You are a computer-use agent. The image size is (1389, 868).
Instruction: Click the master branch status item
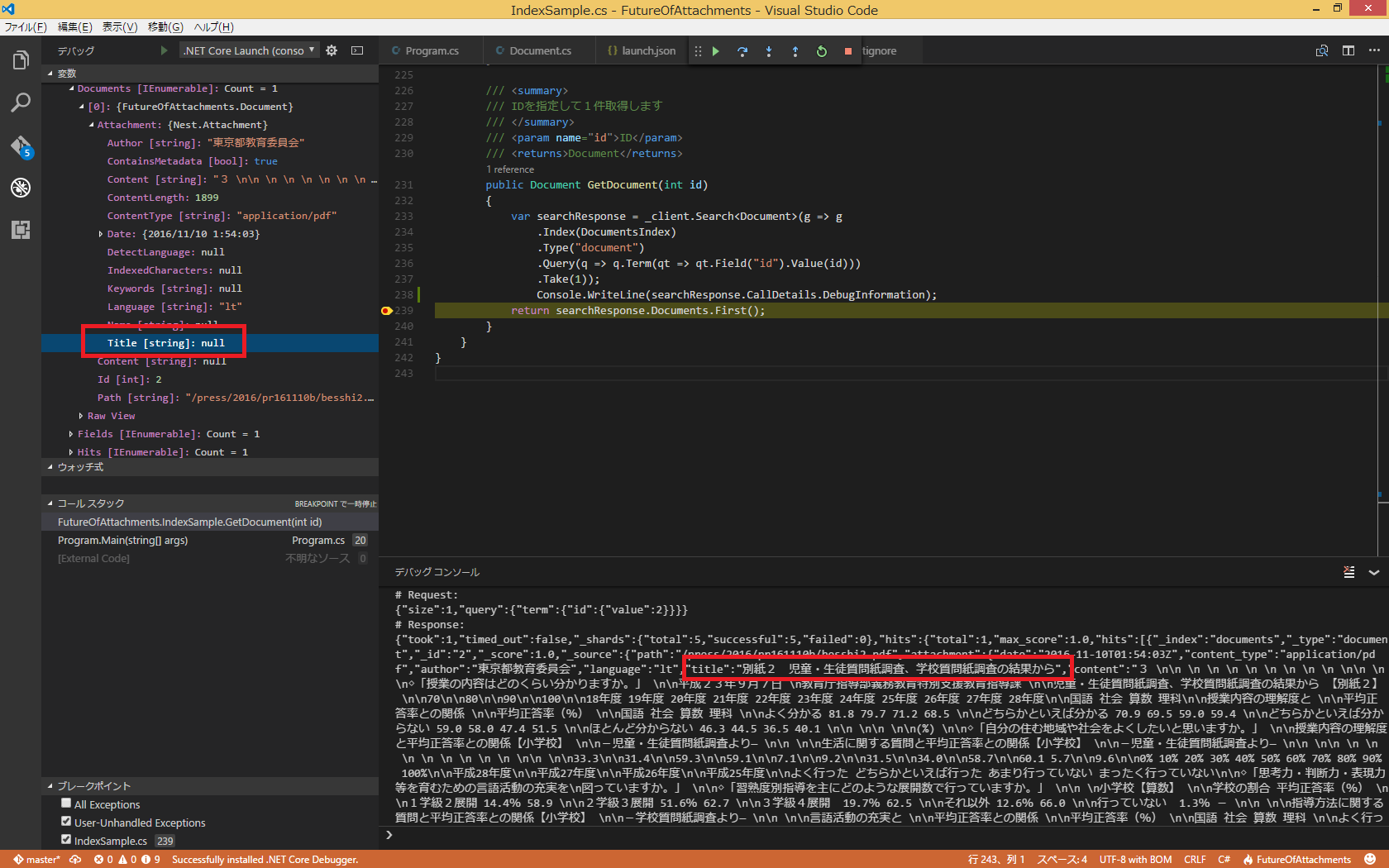tap(36, 860)
